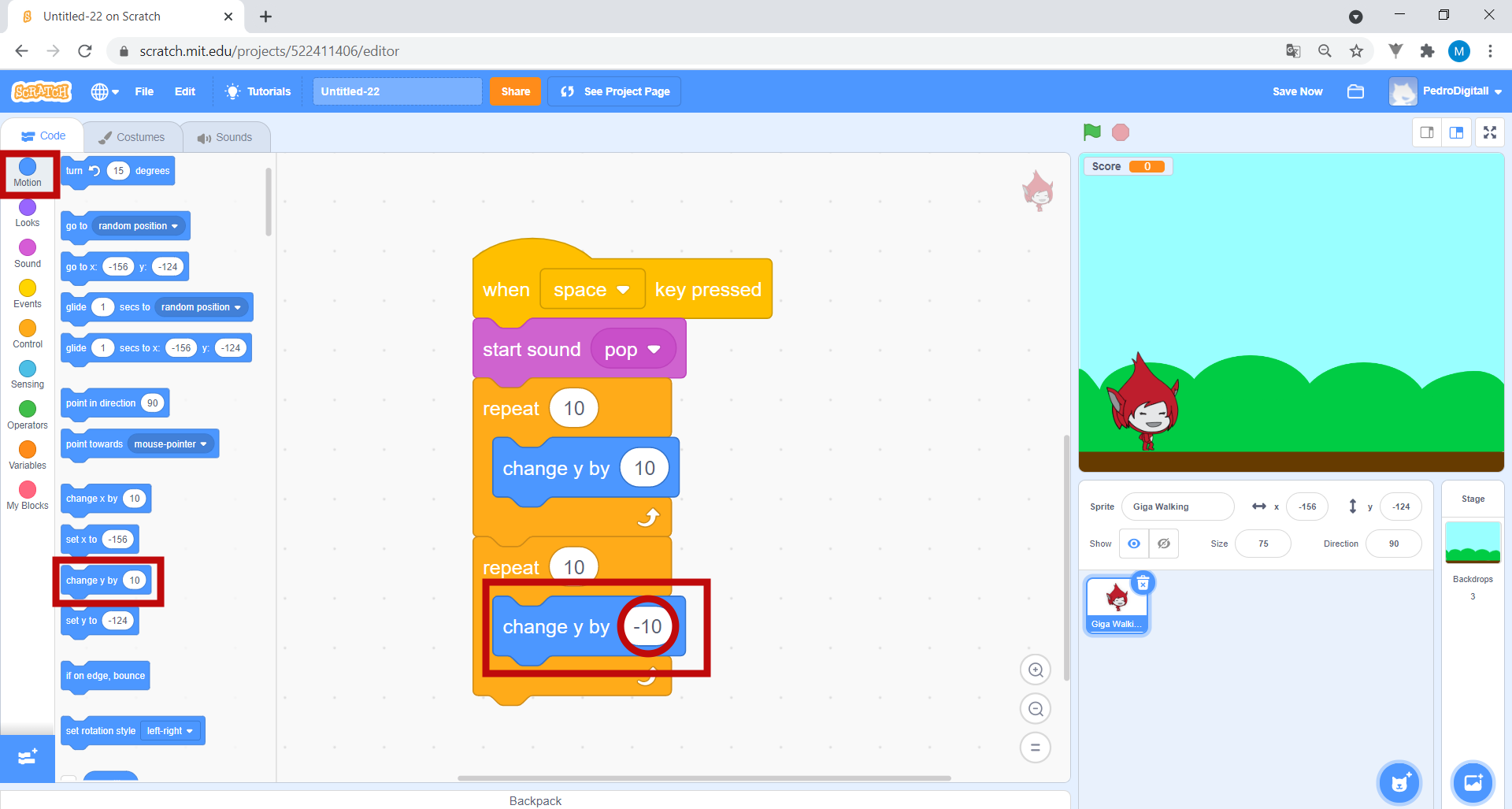Select the Events block category

(28, 294)
